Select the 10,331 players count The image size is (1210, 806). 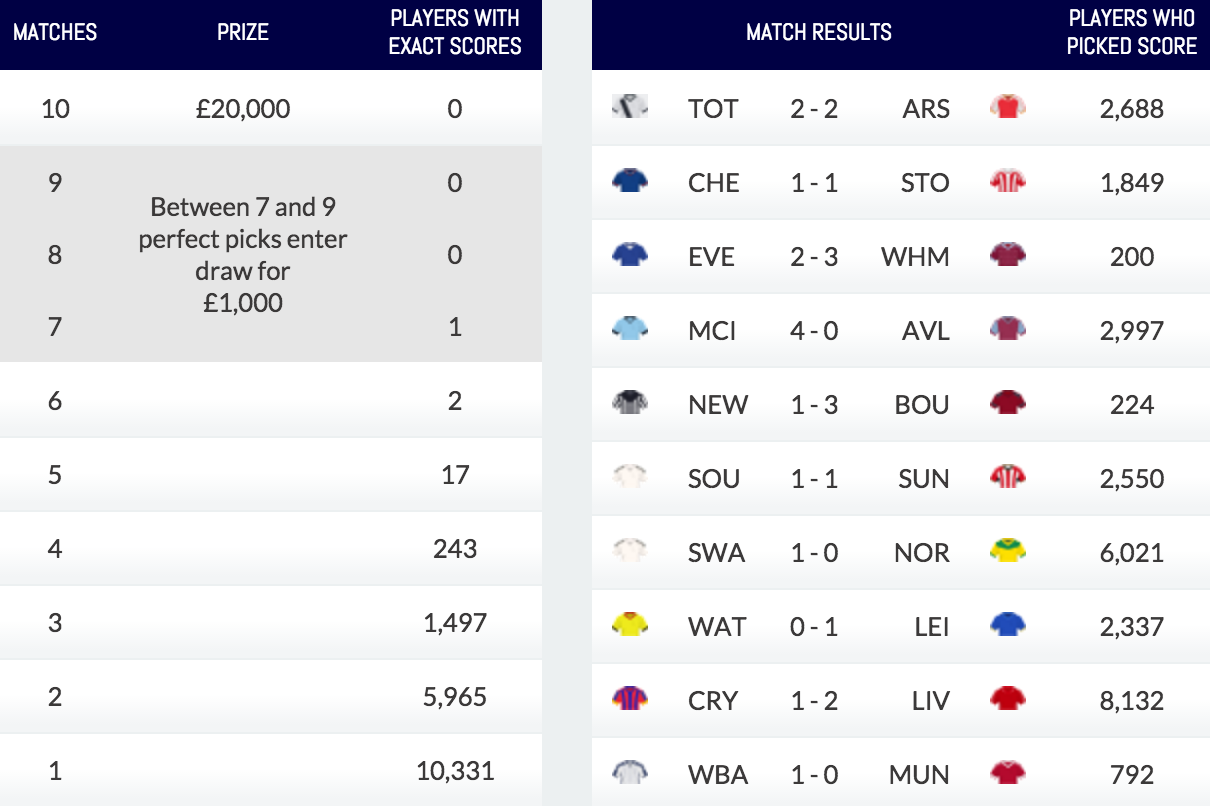click(455, 770)
